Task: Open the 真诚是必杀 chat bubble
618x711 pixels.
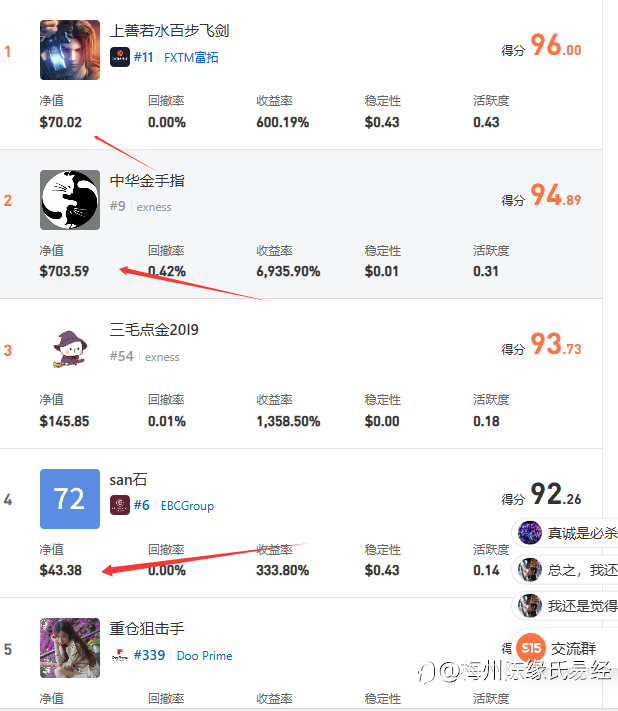Action: (566, 533)
